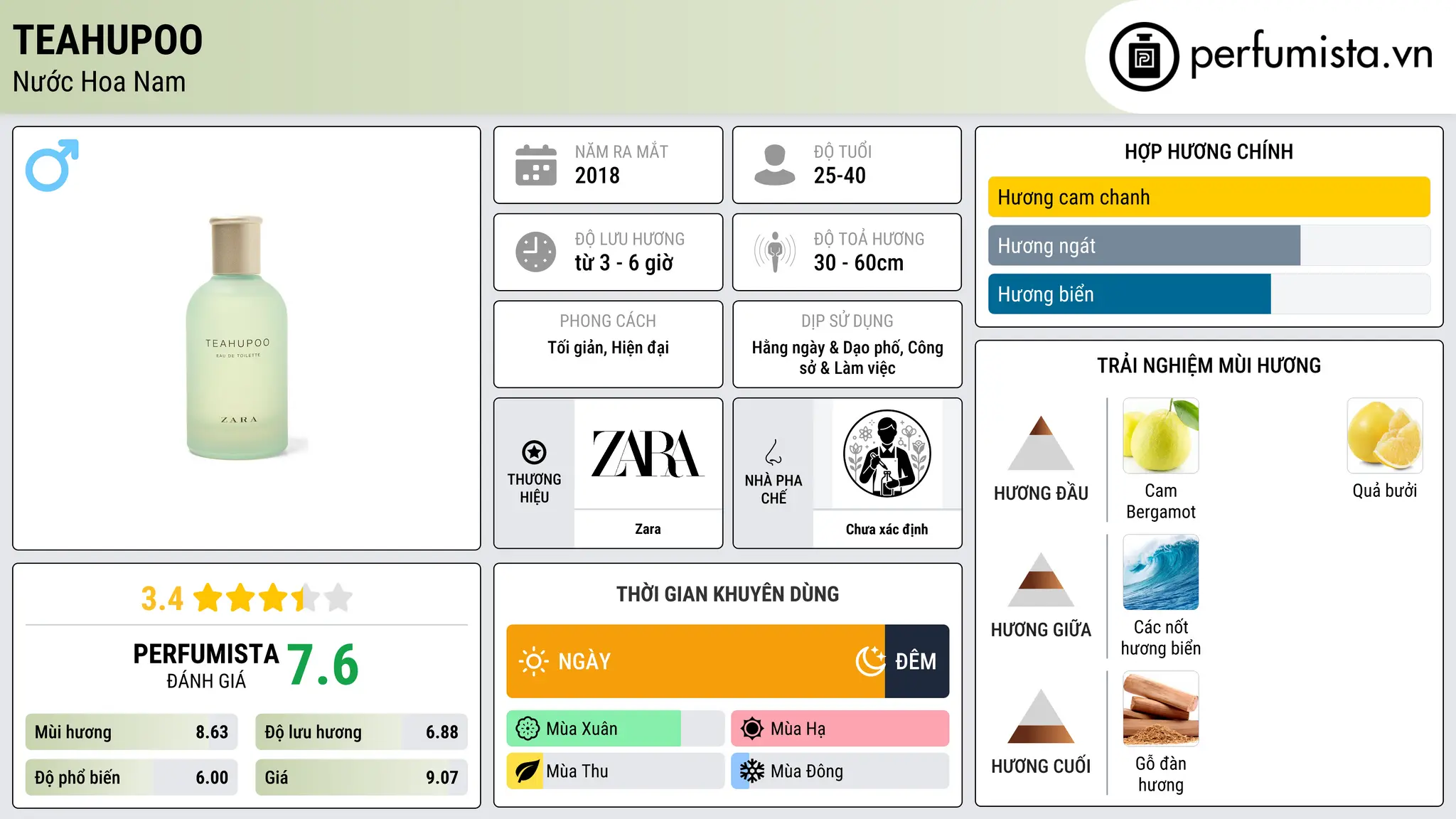Viewport: 1456px width, 819px height.
Task: Open the Cam Bergamot note image
Action: 1161,436
